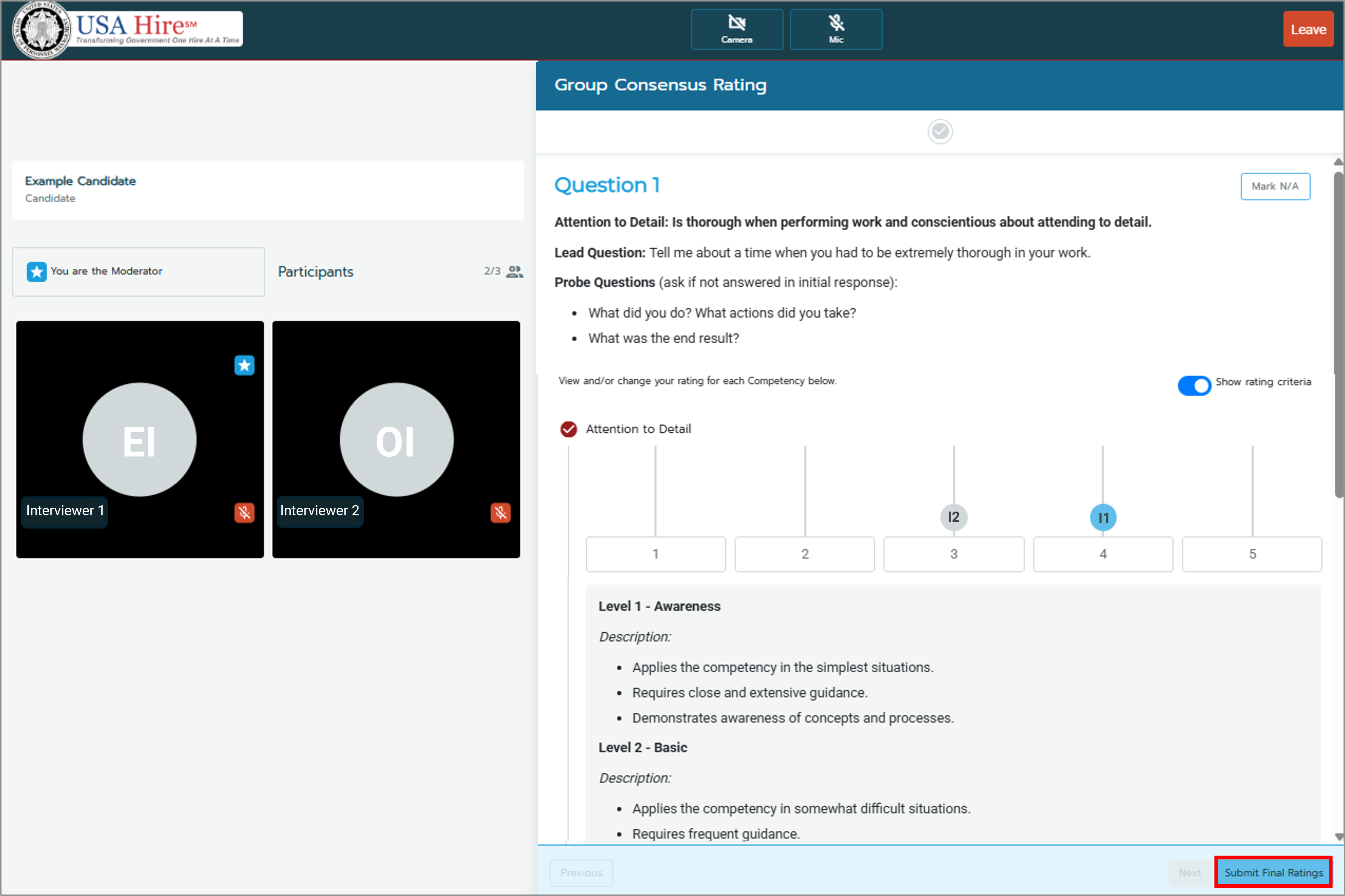Image resolution: width=1345 pixels, height=896 pixels.
Task: Click the scrollbar down arrow
Action: [1338, 836]
